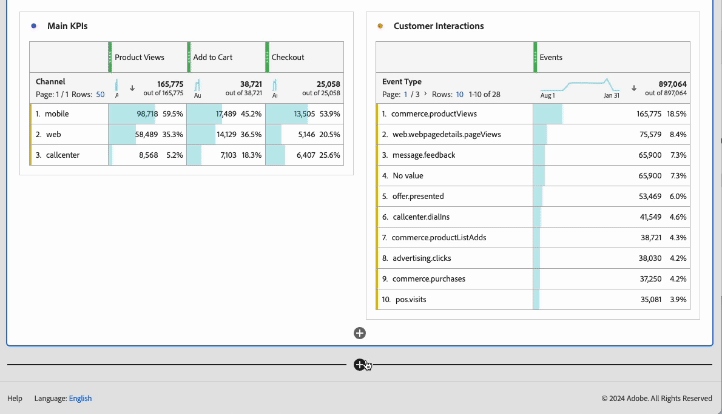Click the blue dot beside Main KPIs
Image resolution: width=722 pixels, height=414 pixels.
pos(34,26)
